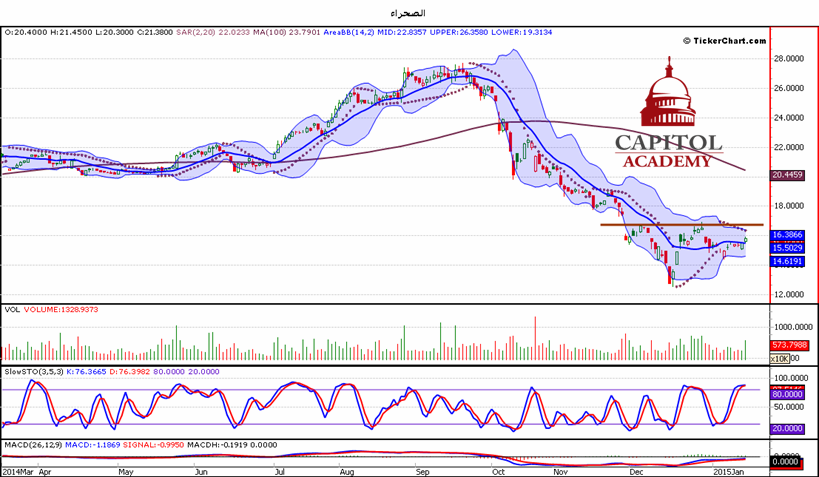Click the 20.4459 moving average price tag

(787, 175)
